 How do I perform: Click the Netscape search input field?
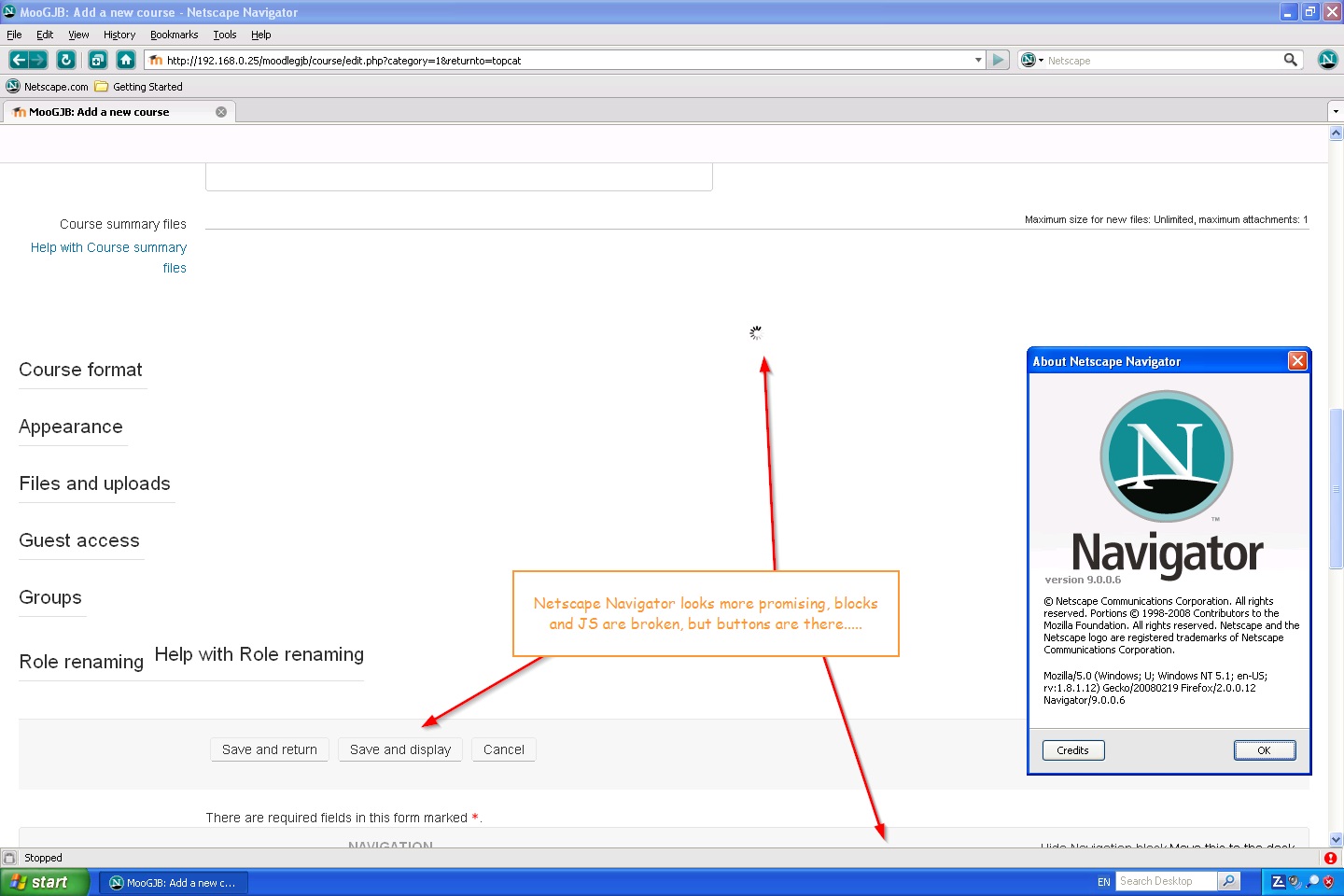1162,60
